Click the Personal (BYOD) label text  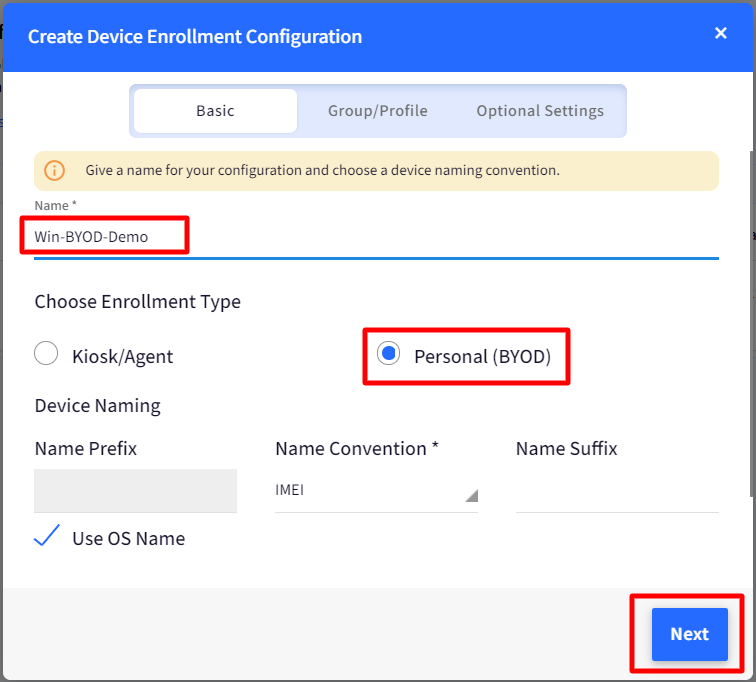(483, 357)
